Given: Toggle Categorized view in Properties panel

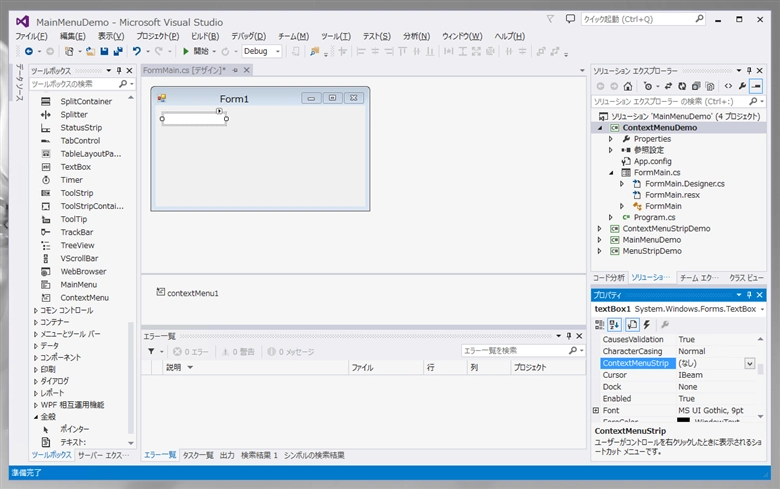Looking at the screenshot, I should (599, 325).
